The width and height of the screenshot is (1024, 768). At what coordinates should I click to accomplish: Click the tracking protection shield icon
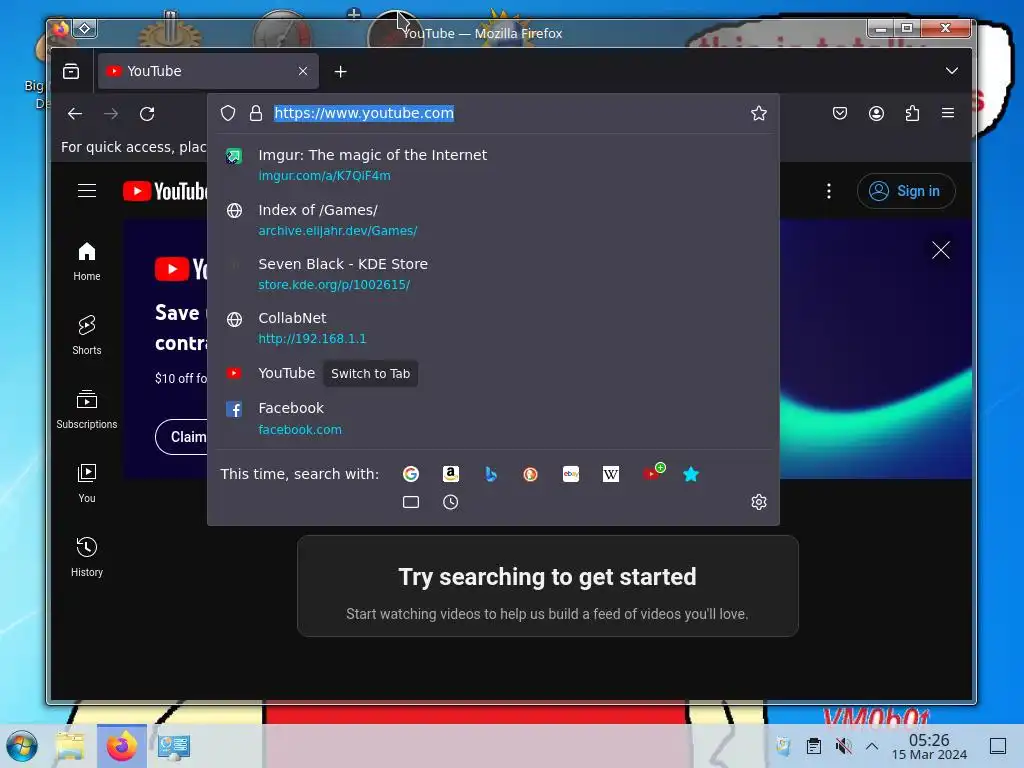[227, 114]
